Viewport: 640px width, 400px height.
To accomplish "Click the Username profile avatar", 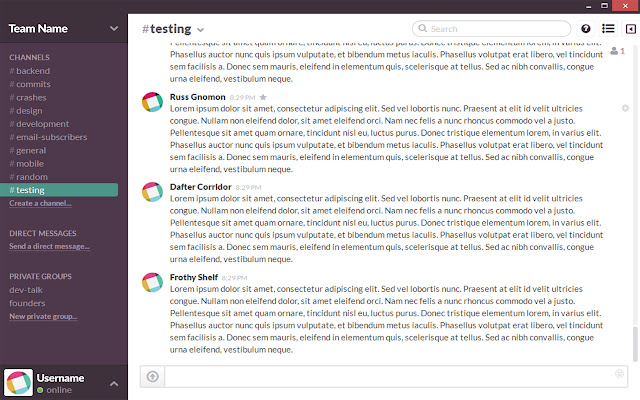I will tap(18, 383).
